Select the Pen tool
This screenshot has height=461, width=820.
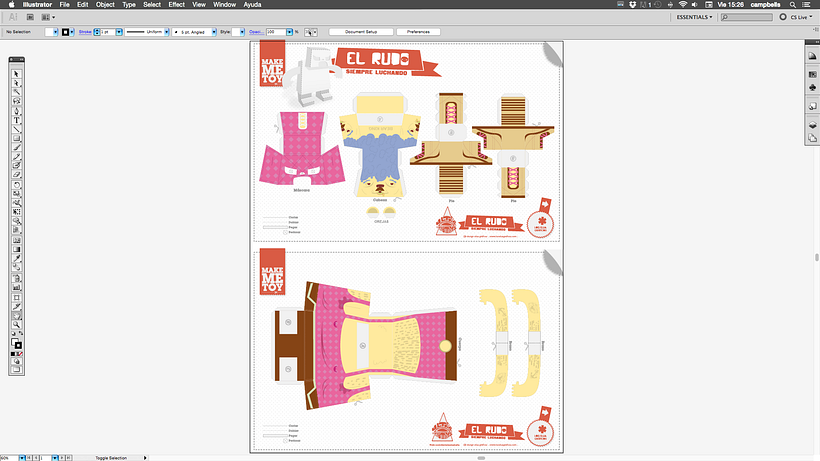pos(16,111)
